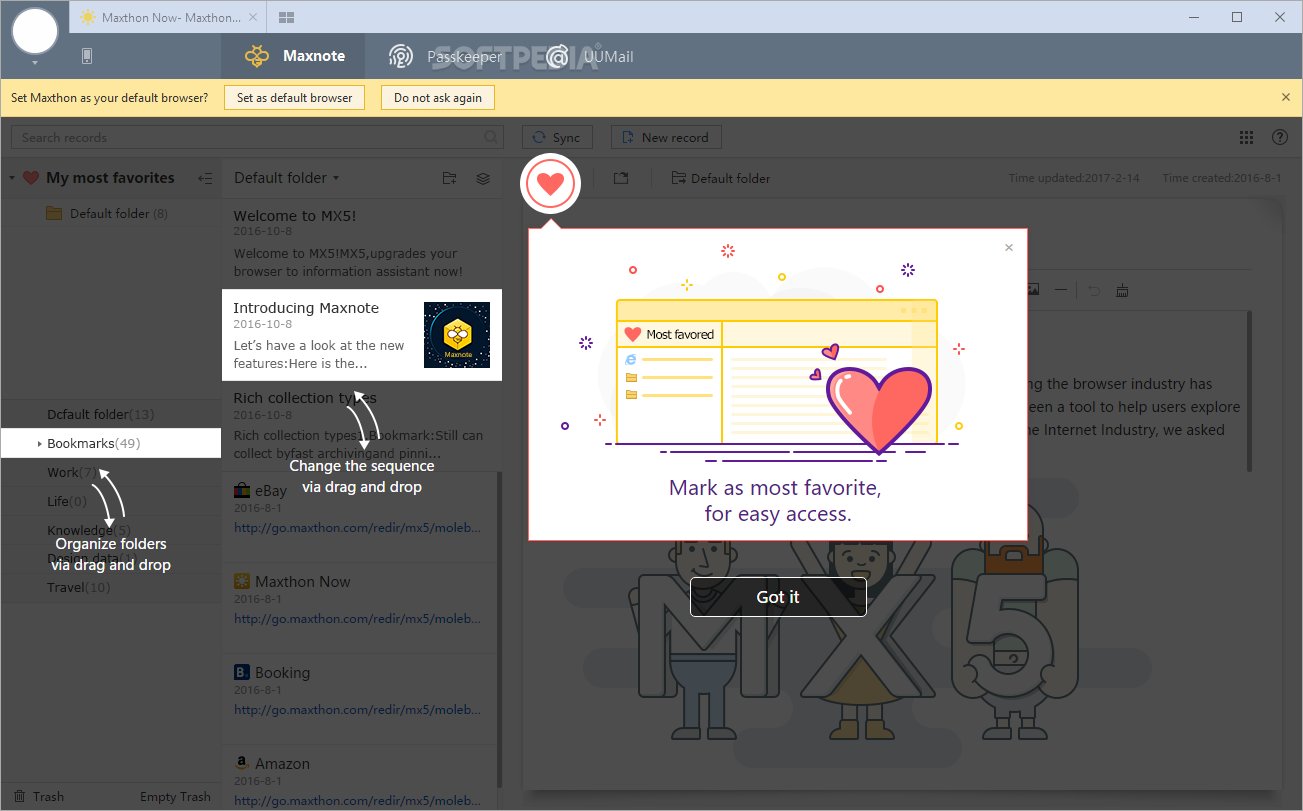Viewport: 1303px width, 811px height.
Task: Set Maxthon as default browser
Action: click(x=294, y=98)
